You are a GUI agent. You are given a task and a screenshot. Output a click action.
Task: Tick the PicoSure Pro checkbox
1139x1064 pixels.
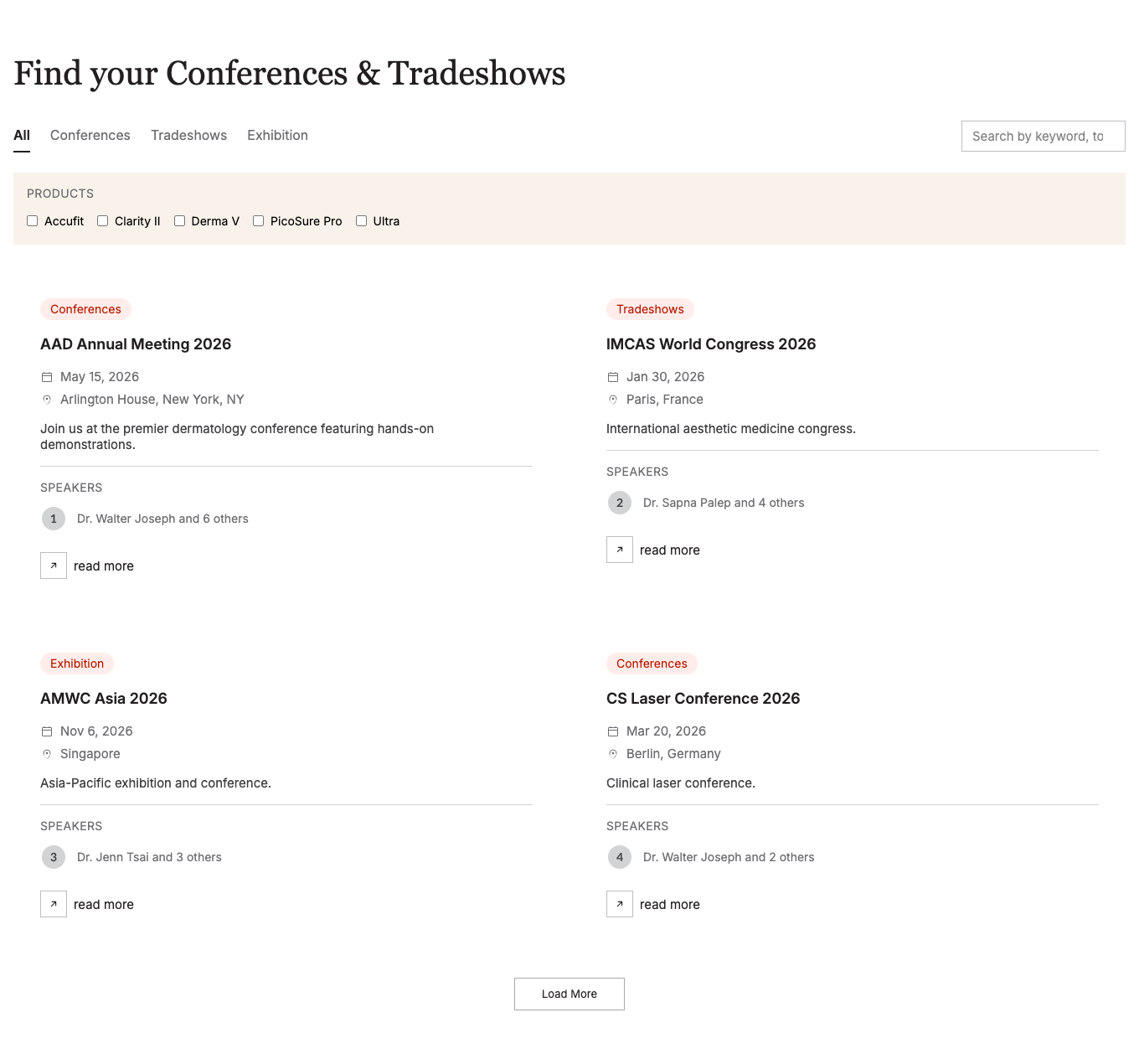coord(259,221)
